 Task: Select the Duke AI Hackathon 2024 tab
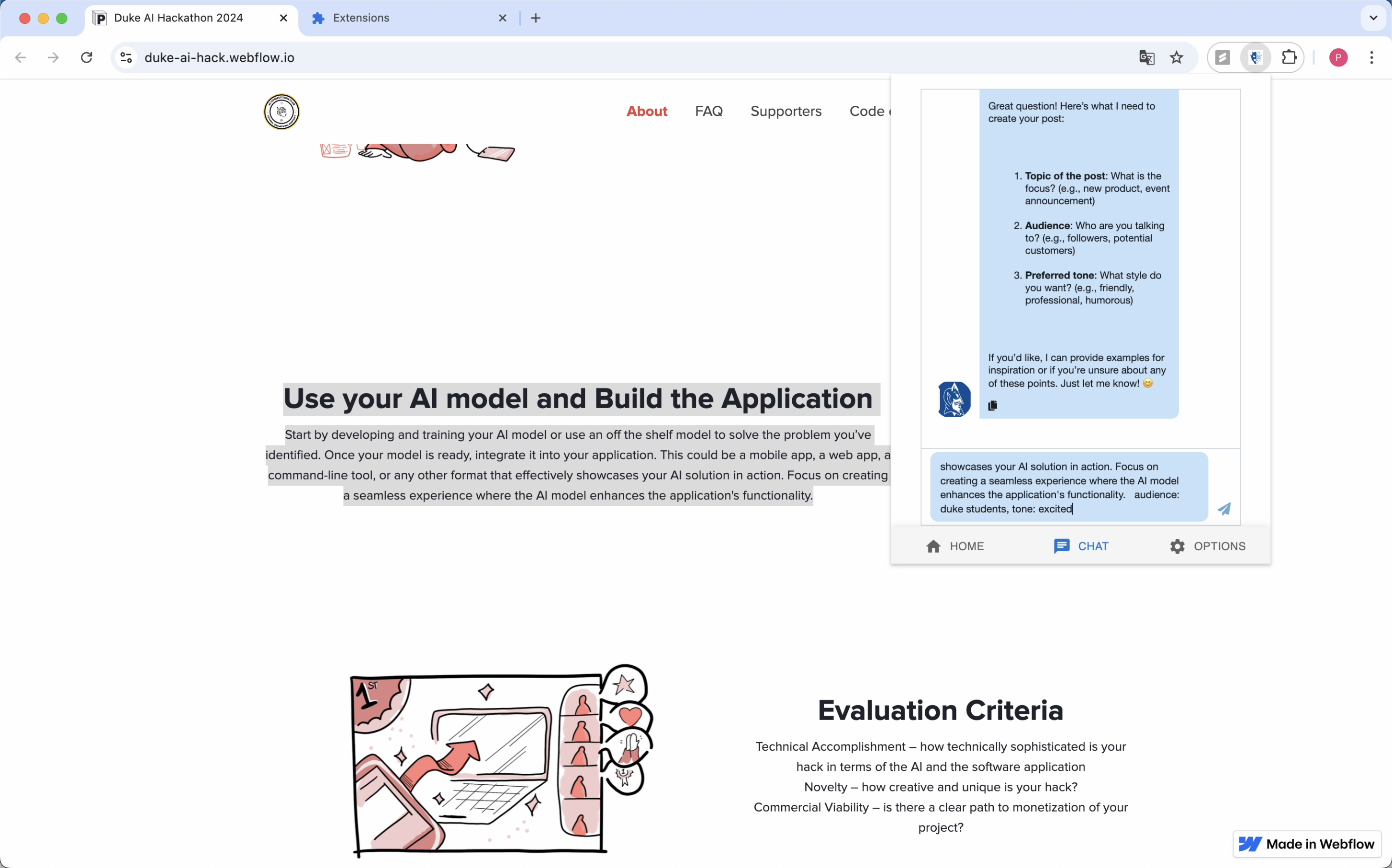(x=178, y=18)
